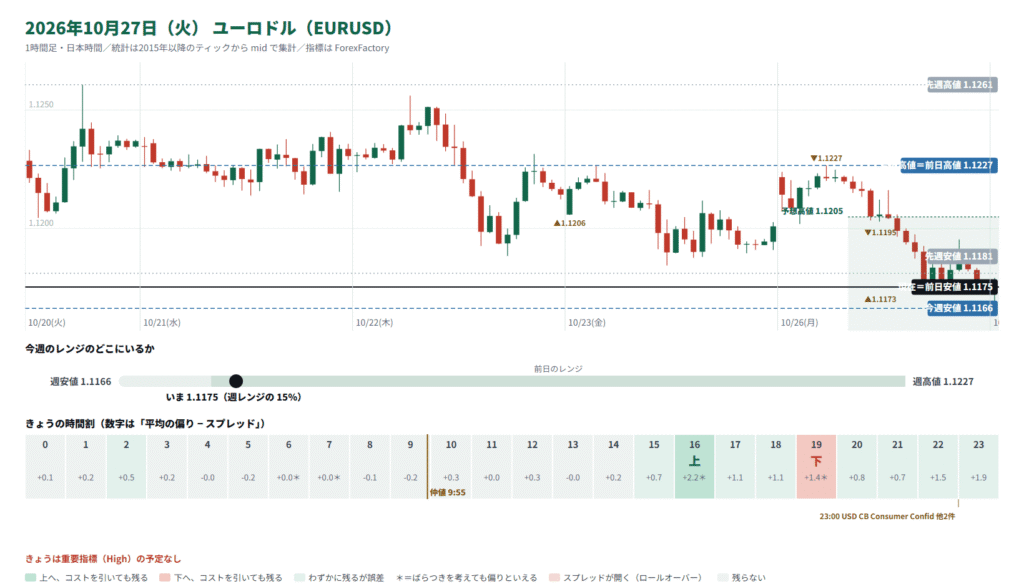Select the hour 23 cell with +1.9

click(x=978, y=466)
